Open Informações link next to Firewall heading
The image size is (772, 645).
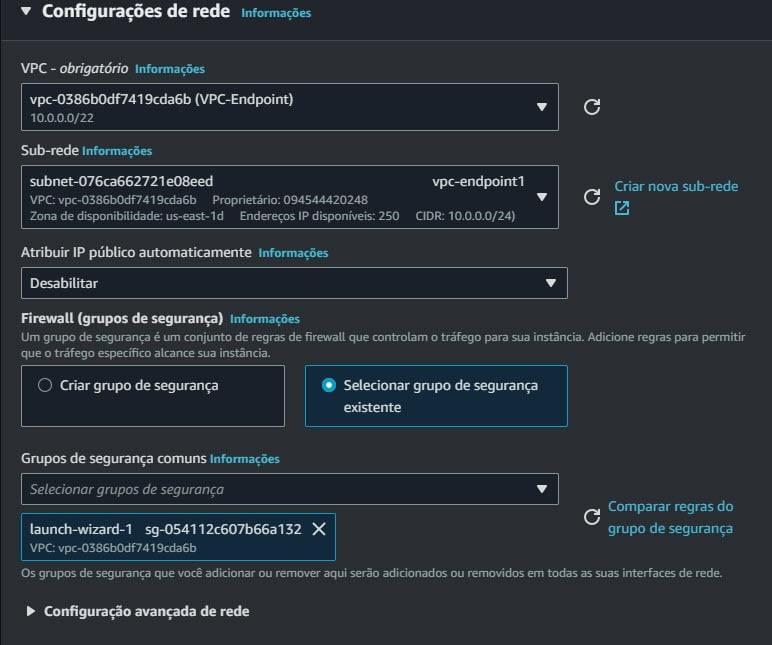tap(265, 319)
